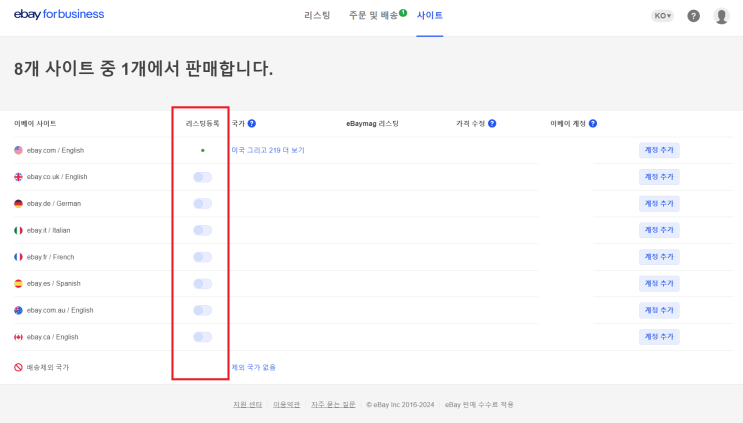The height and width of the screenshot is (423, 743).
Task: Click the Italian flag icon for ebay.it
Action: 18,230
